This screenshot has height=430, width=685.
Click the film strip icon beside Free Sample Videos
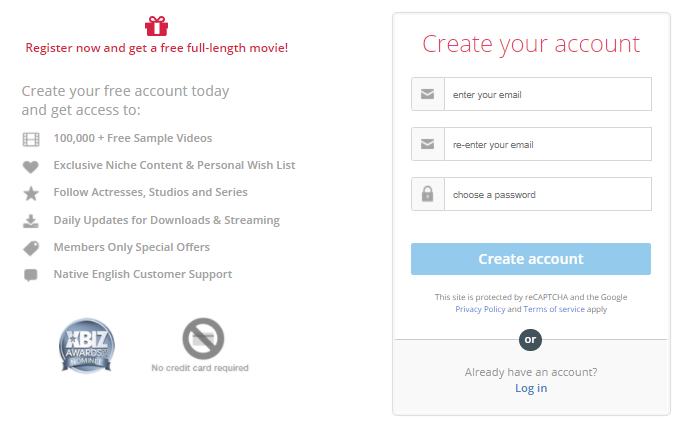[31, 139]
